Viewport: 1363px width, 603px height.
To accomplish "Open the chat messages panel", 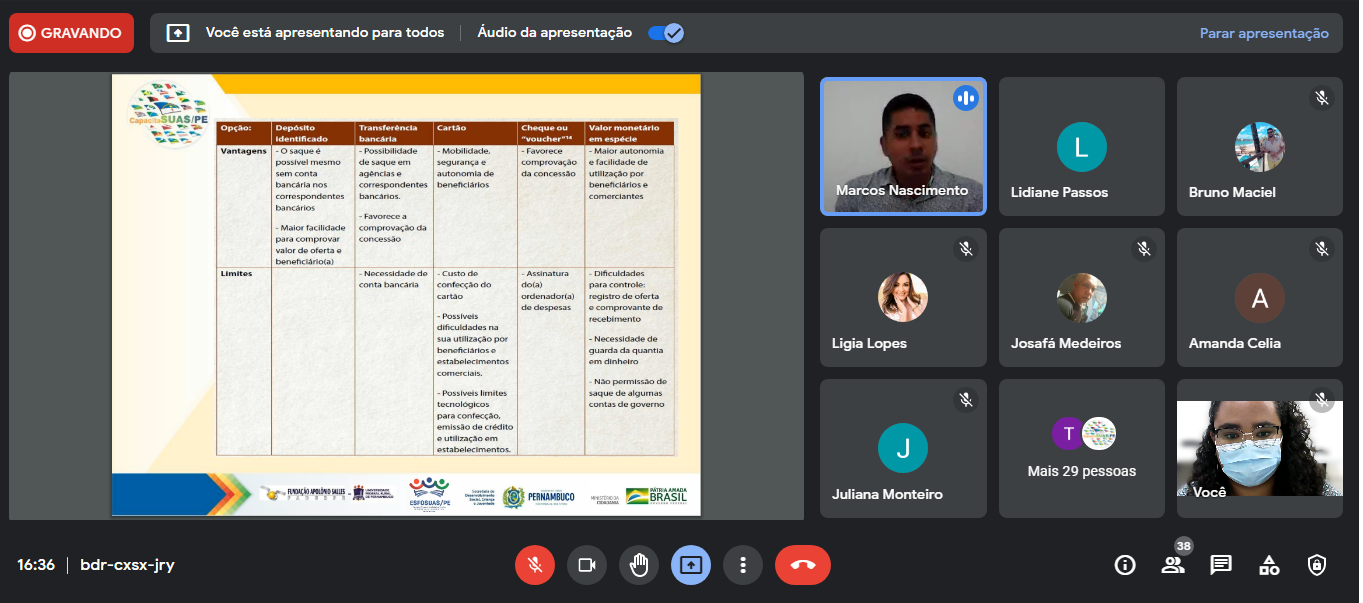I will pos(1221,565).
